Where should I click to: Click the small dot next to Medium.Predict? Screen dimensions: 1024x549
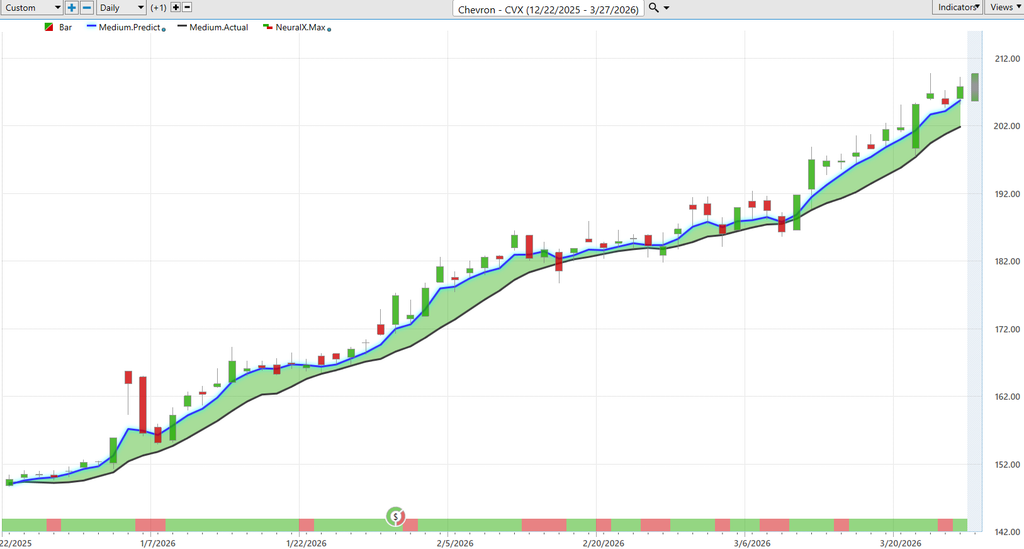163,30
